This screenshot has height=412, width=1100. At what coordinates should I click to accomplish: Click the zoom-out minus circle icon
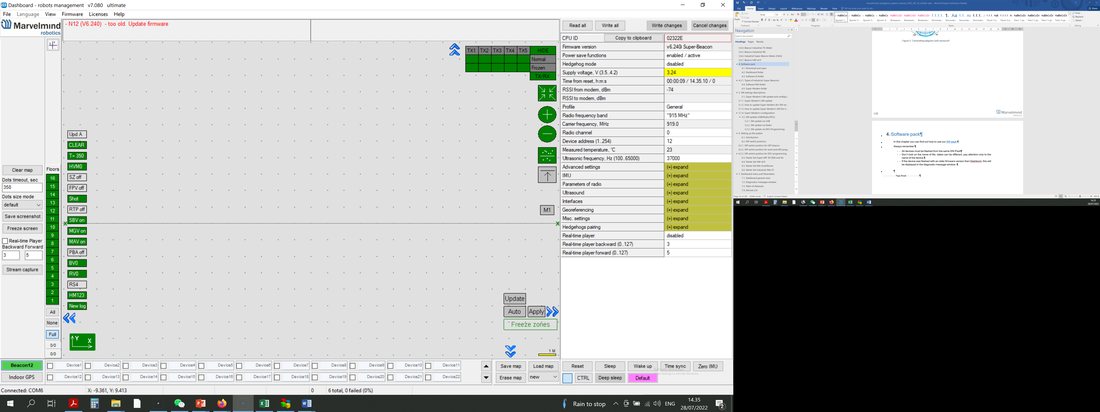(547, 134)
